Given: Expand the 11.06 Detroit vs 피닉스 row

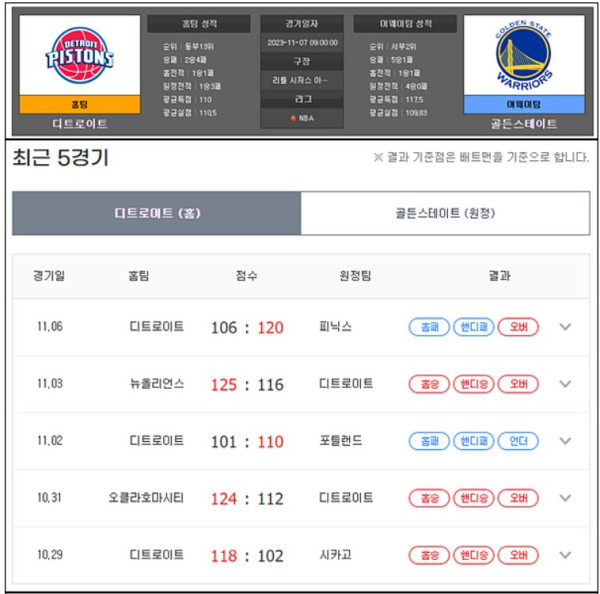Looking at the screenshot, I should point(566,327).
